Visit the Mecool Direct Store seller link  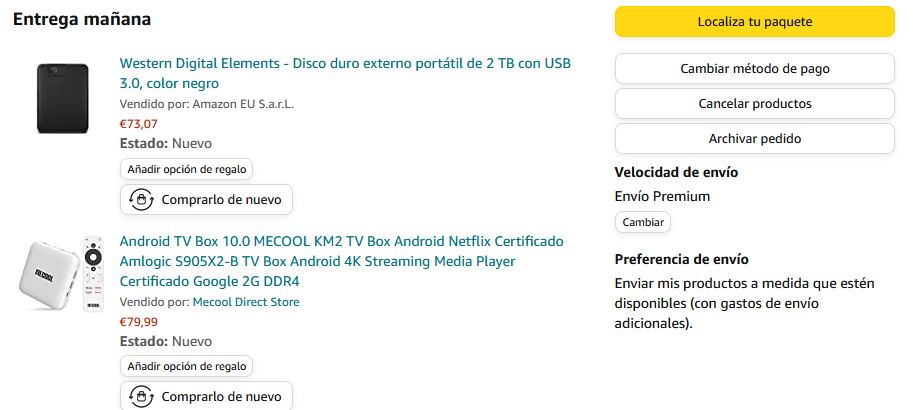click(246, 302)
